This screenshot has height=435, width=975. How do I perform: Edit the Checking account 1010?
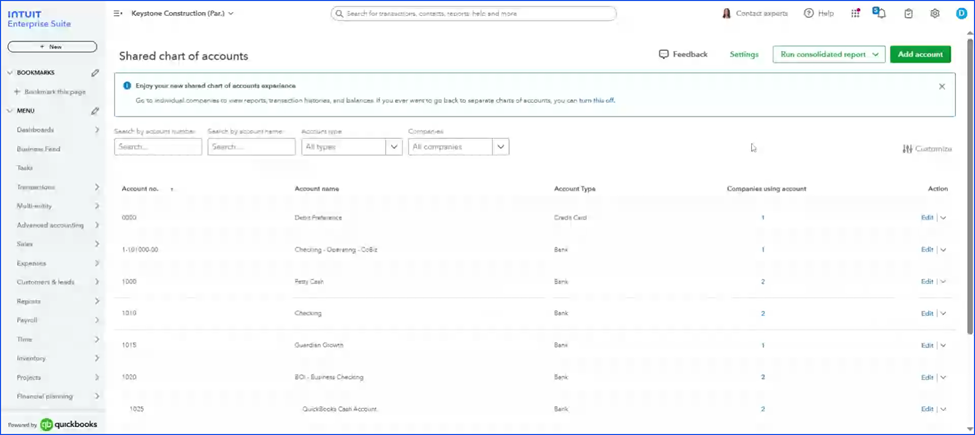(927, 313)
